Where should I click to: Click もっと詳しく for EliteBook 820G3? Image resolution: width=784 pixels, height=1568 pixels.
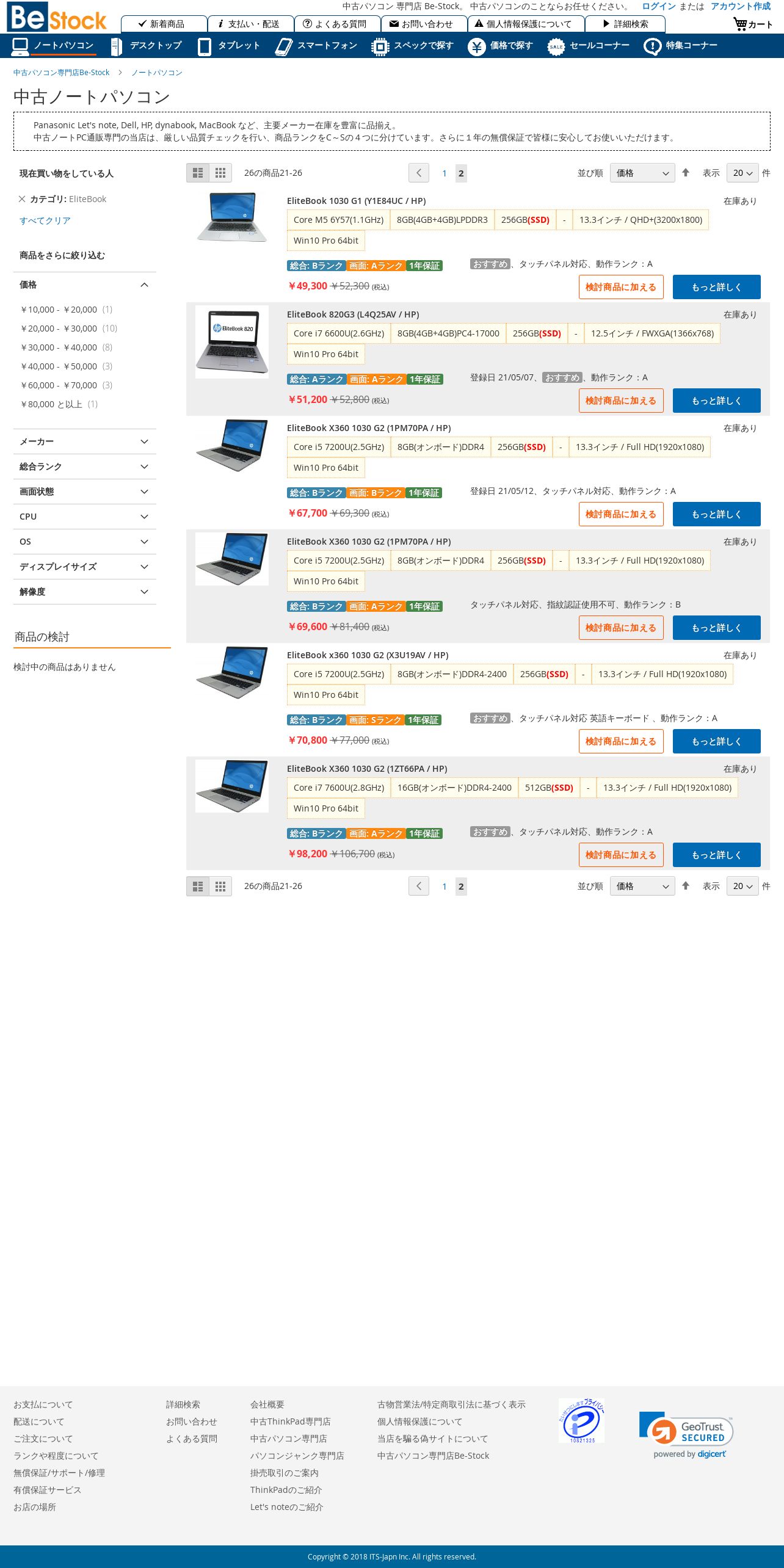tap(717, 401)
